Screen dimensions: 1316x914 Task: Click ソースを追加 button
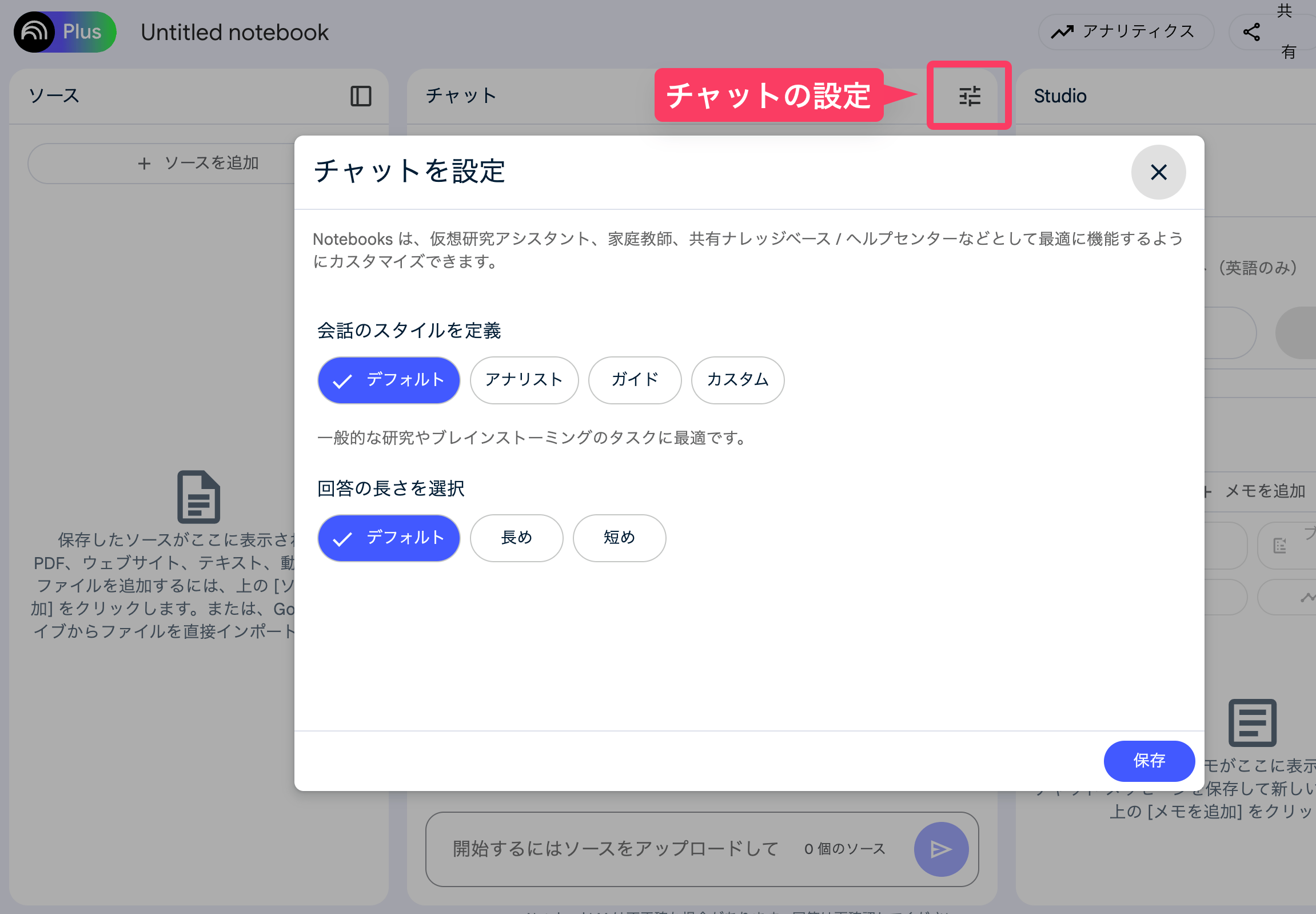click(x=197, y=163)
